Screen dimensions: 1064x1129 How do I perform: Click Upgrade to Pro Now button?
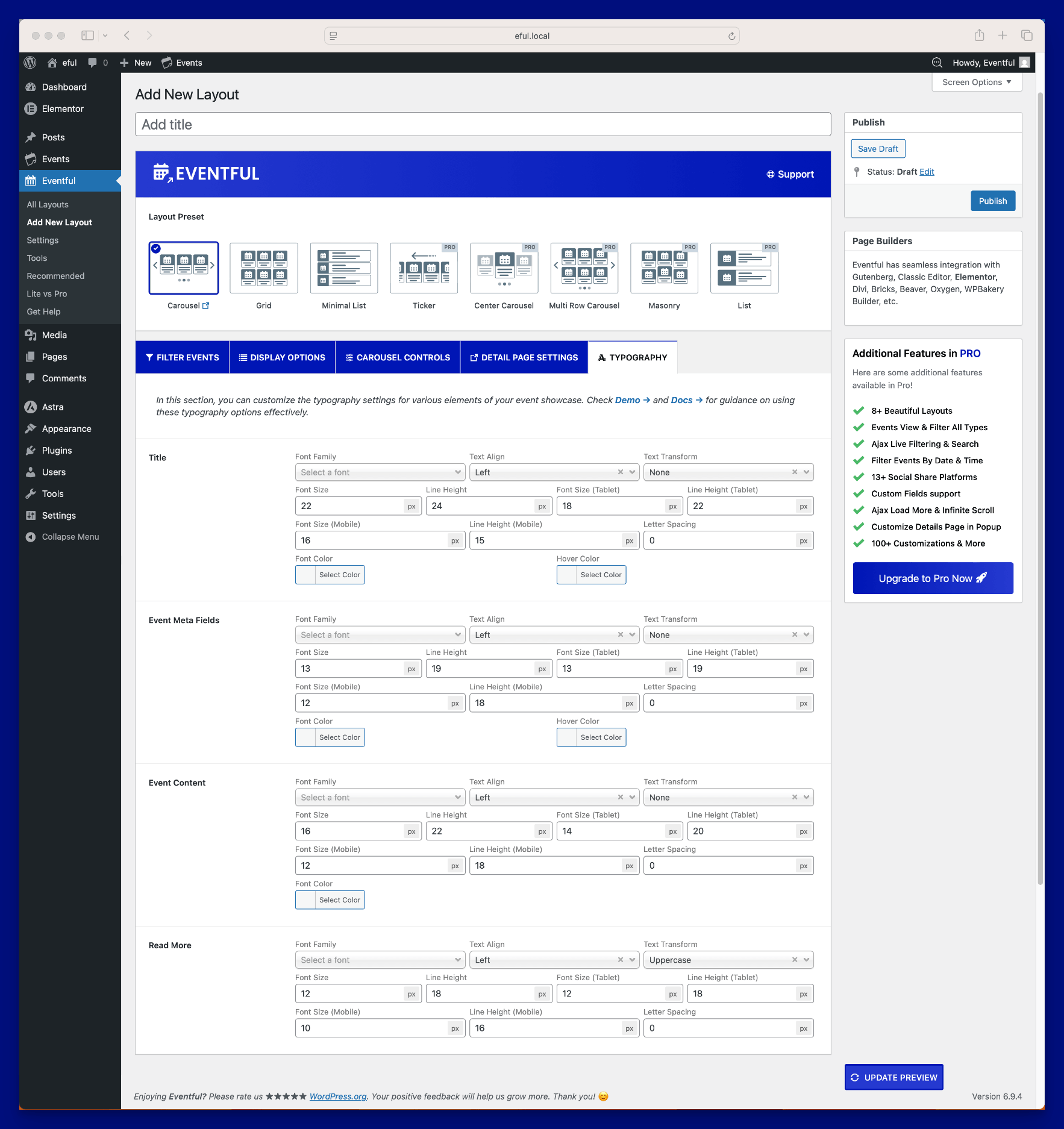pyautogui.click(x=933, y=578)
